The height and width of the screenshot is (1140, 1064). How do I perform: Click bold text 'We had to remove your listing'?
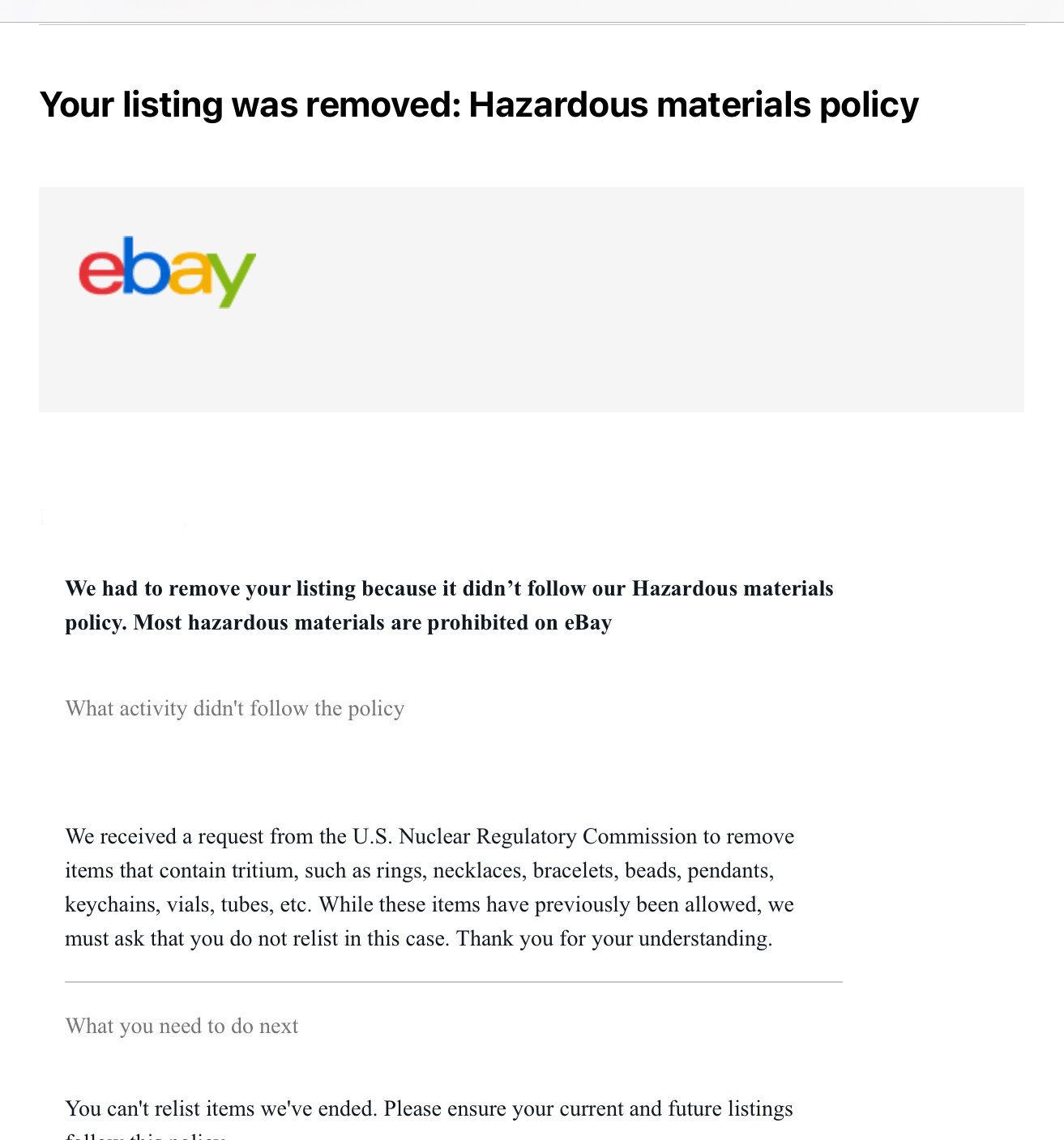coord(211,588)
